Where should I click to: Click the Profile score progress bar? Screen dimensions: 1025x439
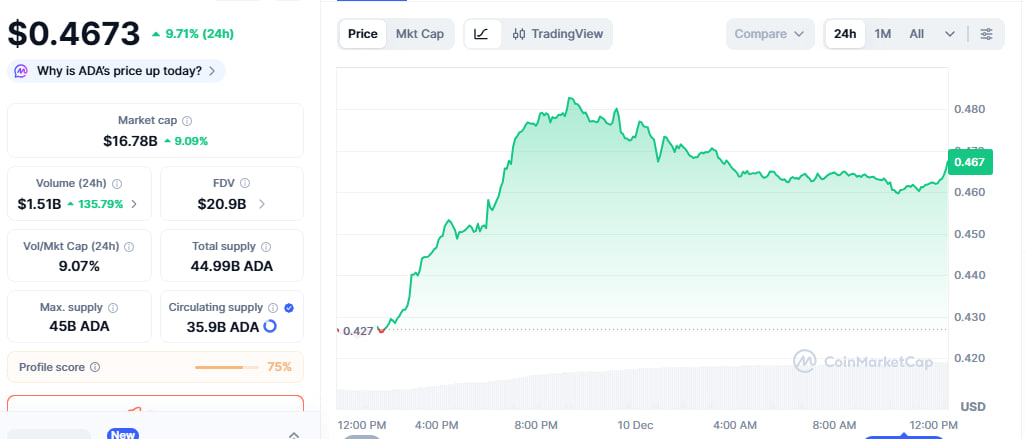tap(226, 367)
